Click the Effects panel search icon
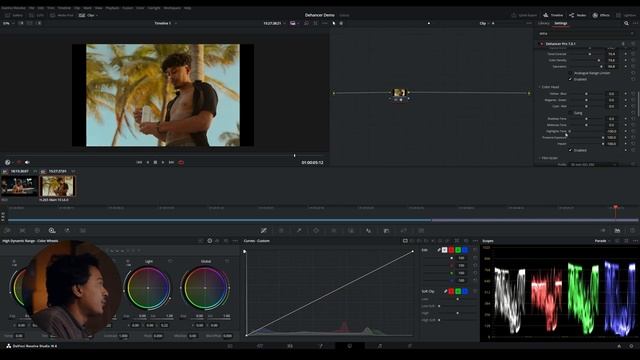Viewport: 640px width, 360px height. [x=626, y=23]
